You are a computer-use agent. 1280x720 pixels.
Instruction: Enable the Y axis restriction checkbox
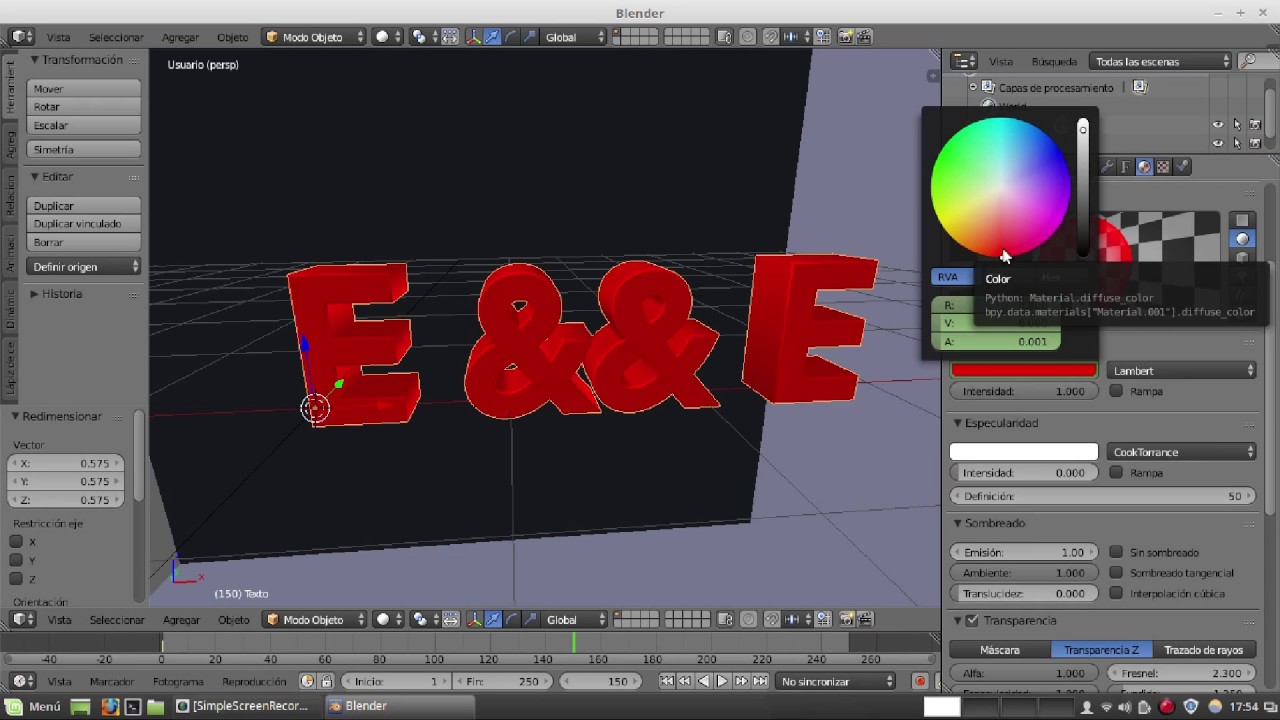pos(16,560)
